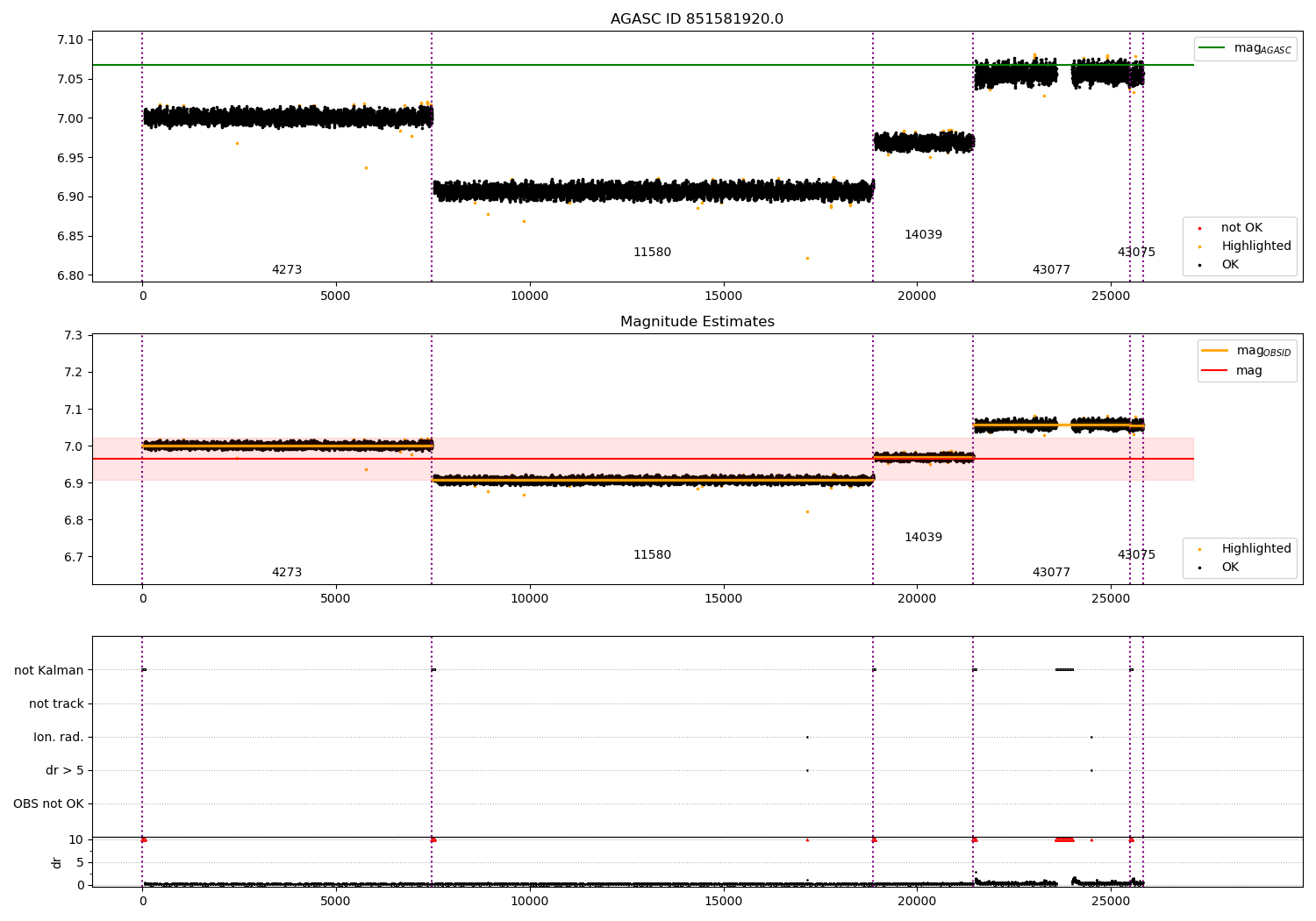1316x921 pixels.
Task: Click y-axis tick 7.10 in AGASC plot
Action: click(x=69, y=40)
